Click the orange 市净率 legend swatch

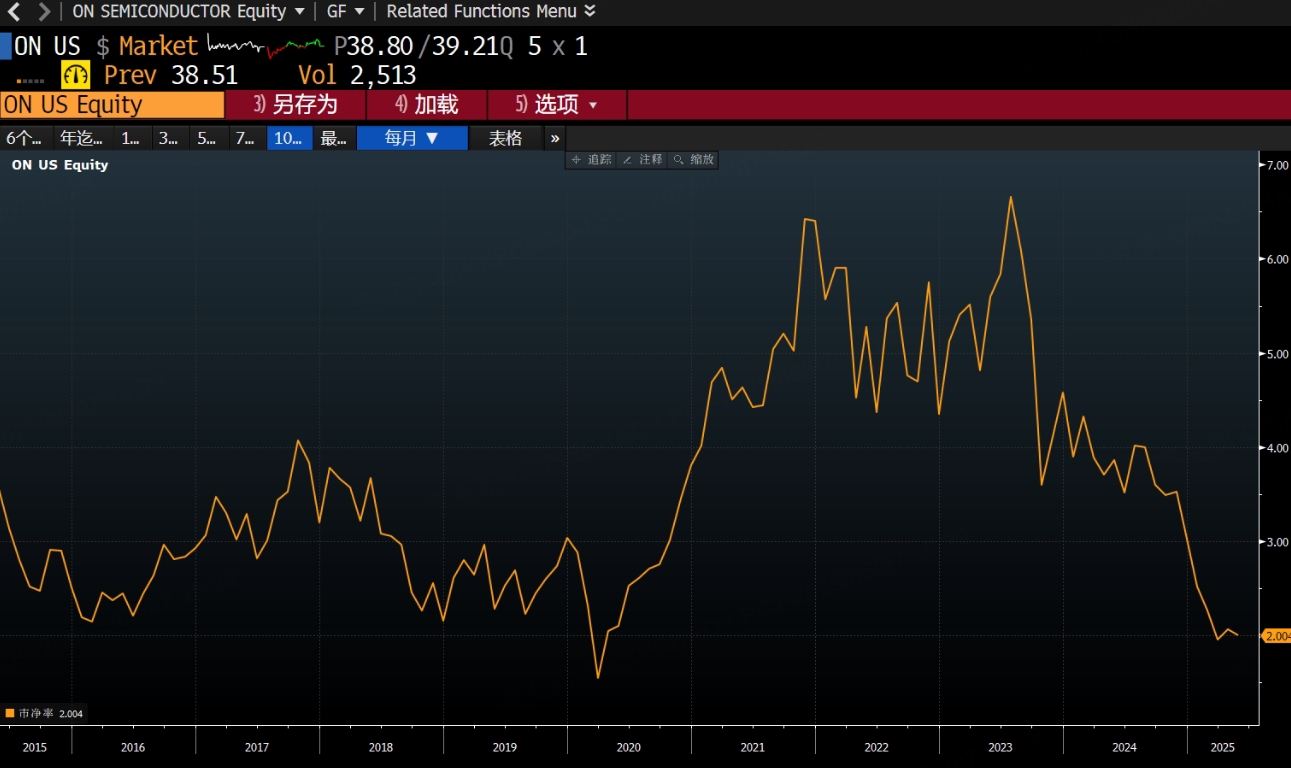point(10,713)
